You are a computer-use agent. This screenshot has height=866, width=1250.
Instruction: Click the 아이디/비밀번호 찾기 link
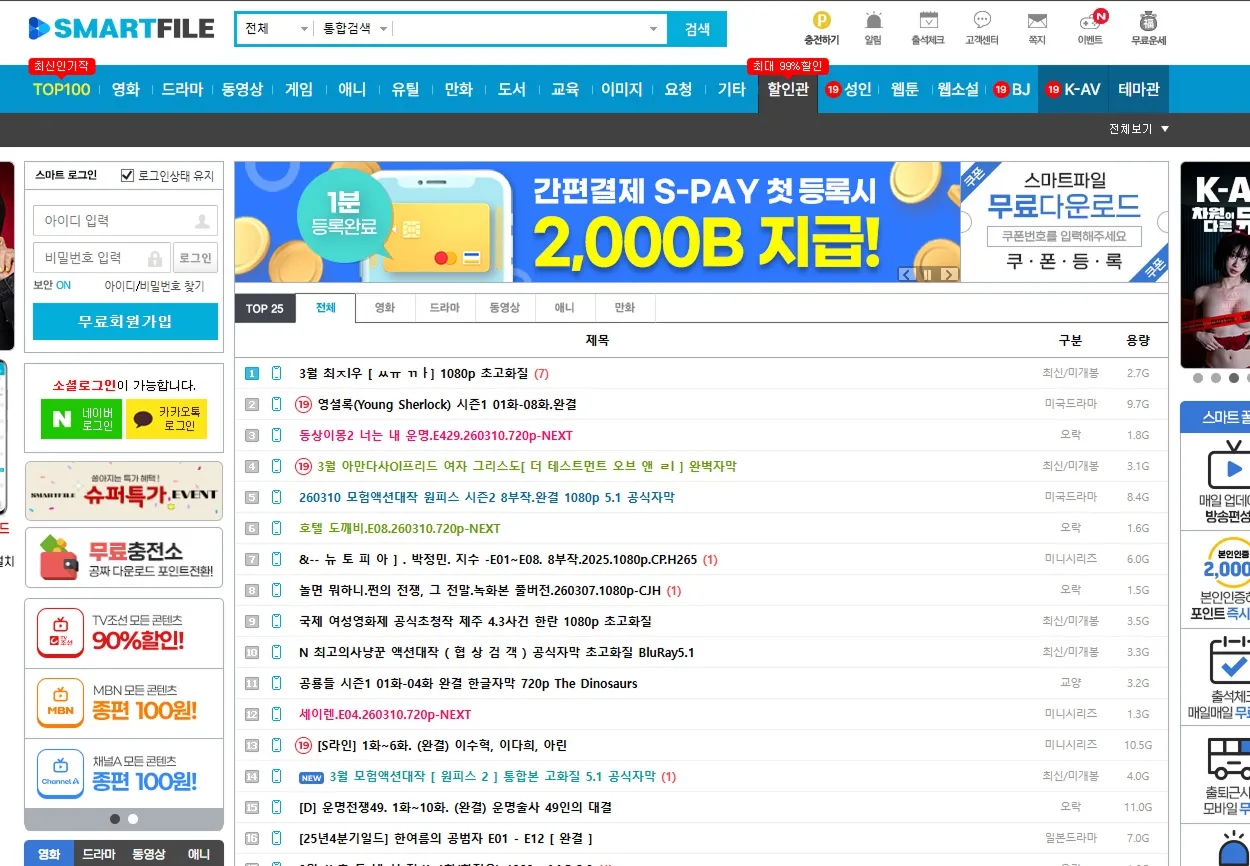tap(154, 286)
